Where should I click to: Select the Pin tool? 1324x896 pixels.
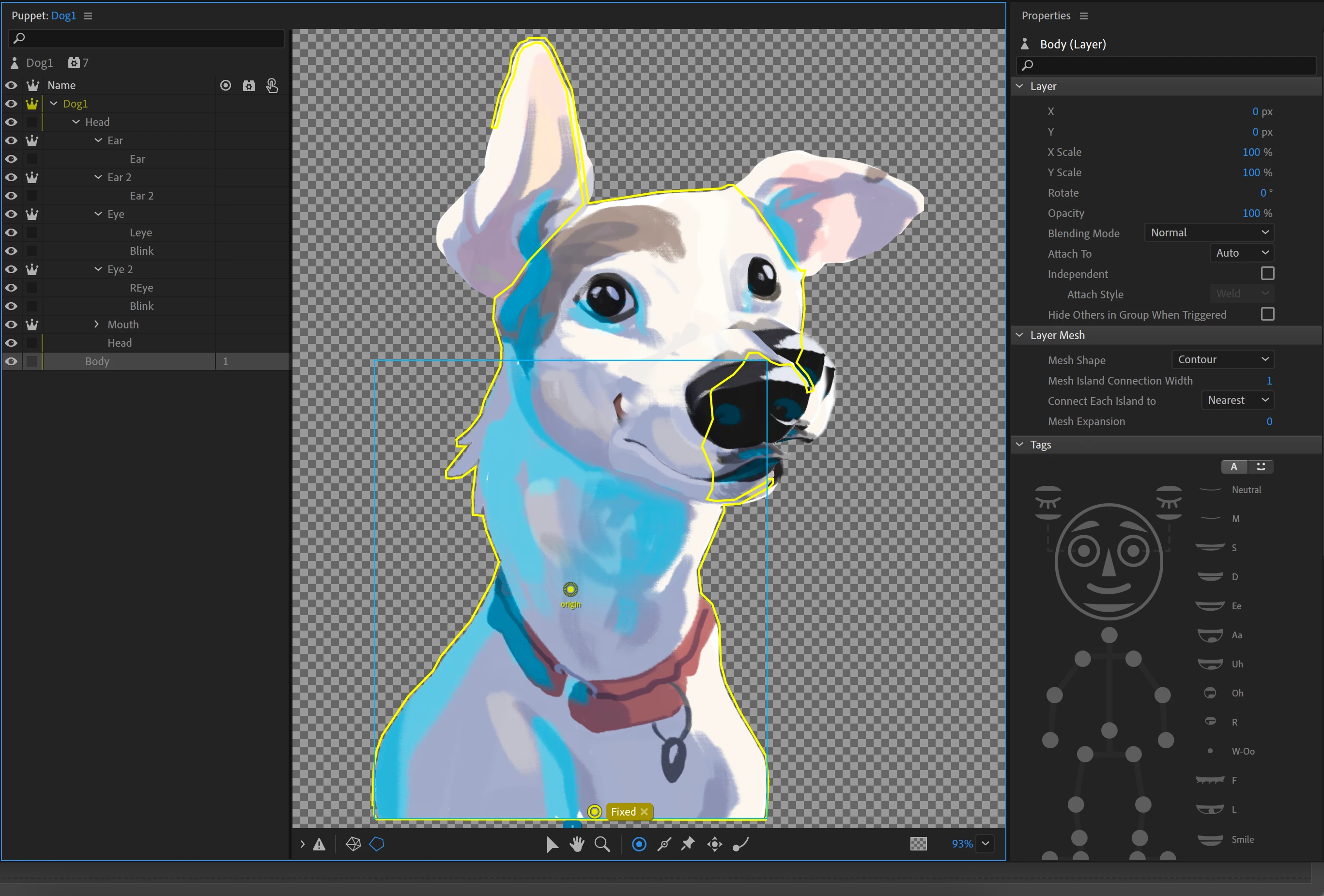pyautogui.click(x=688, y=844)
